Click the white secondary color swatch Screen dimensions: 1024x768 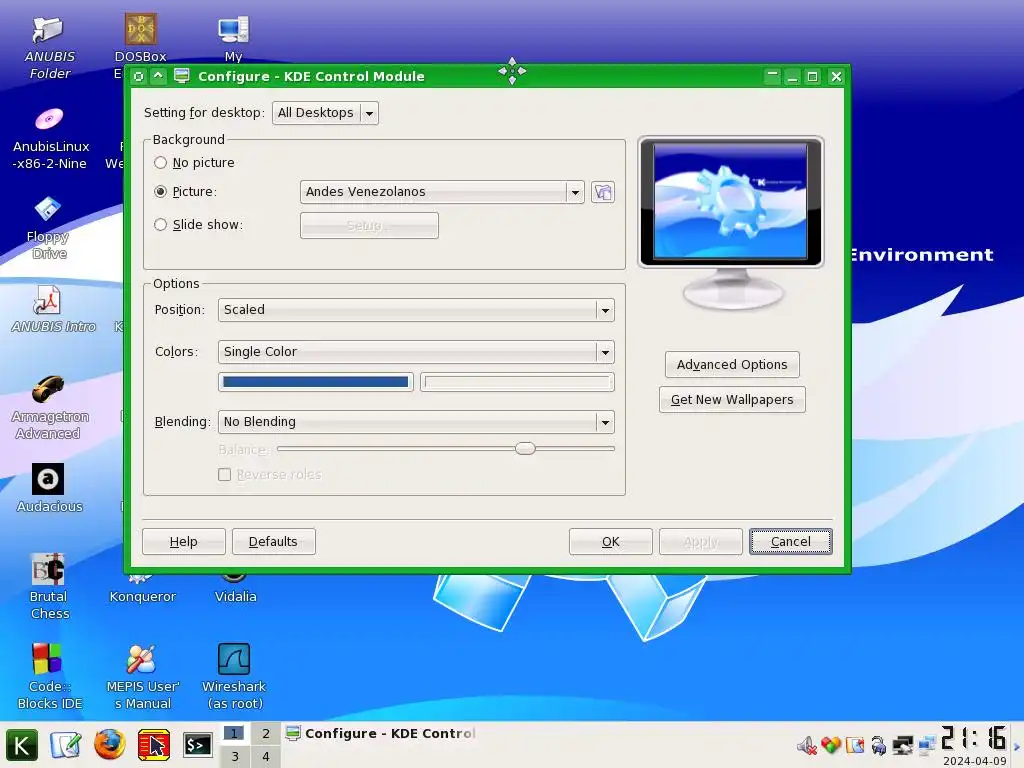[517, 382]
